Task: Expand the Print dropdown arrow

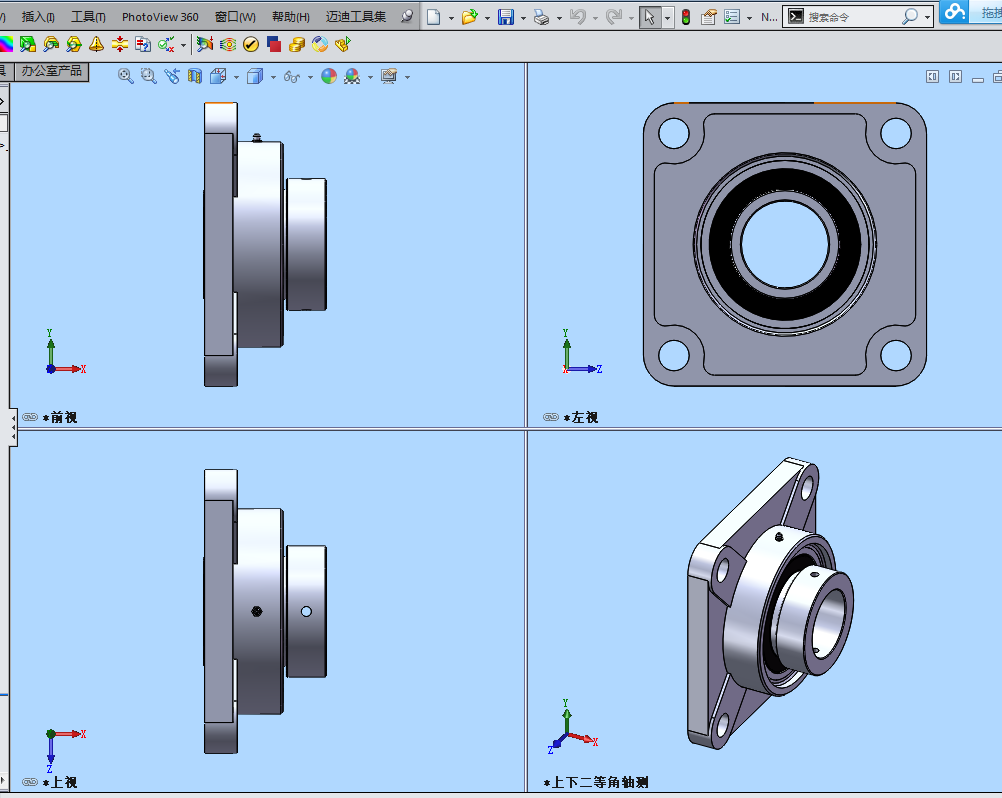Action: point(559,18)
